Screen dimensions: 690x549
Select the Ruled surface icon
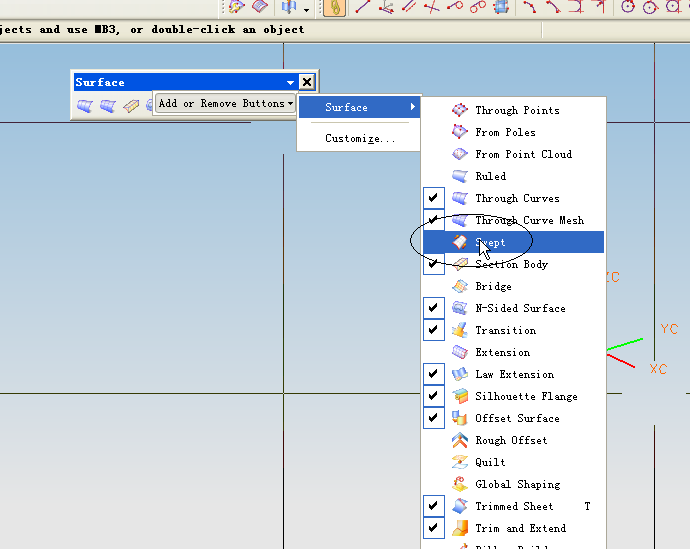coord(459,176)
